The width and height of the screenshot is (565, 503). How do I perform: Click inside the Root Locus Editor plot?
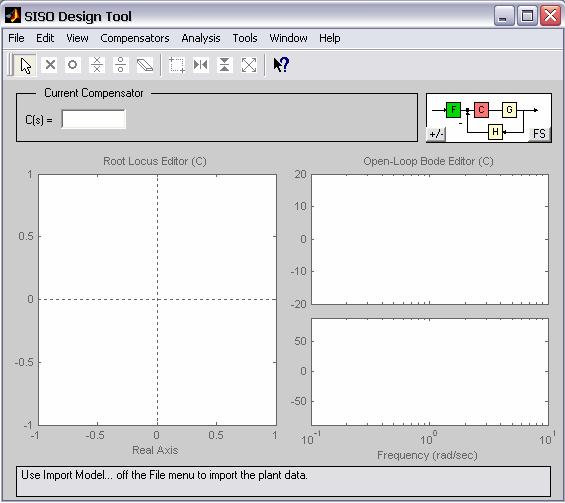(x=157, y=300)
